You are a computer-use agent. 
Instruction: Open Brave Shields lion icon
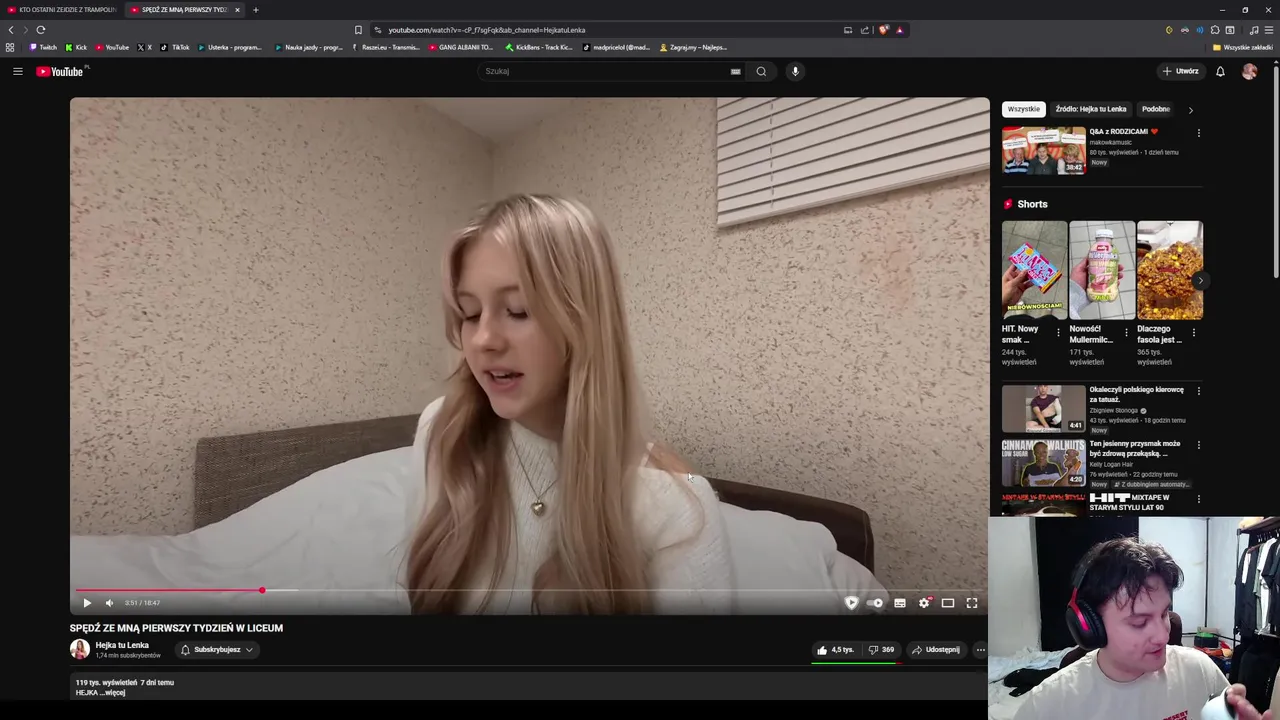[x=883, y=30]
